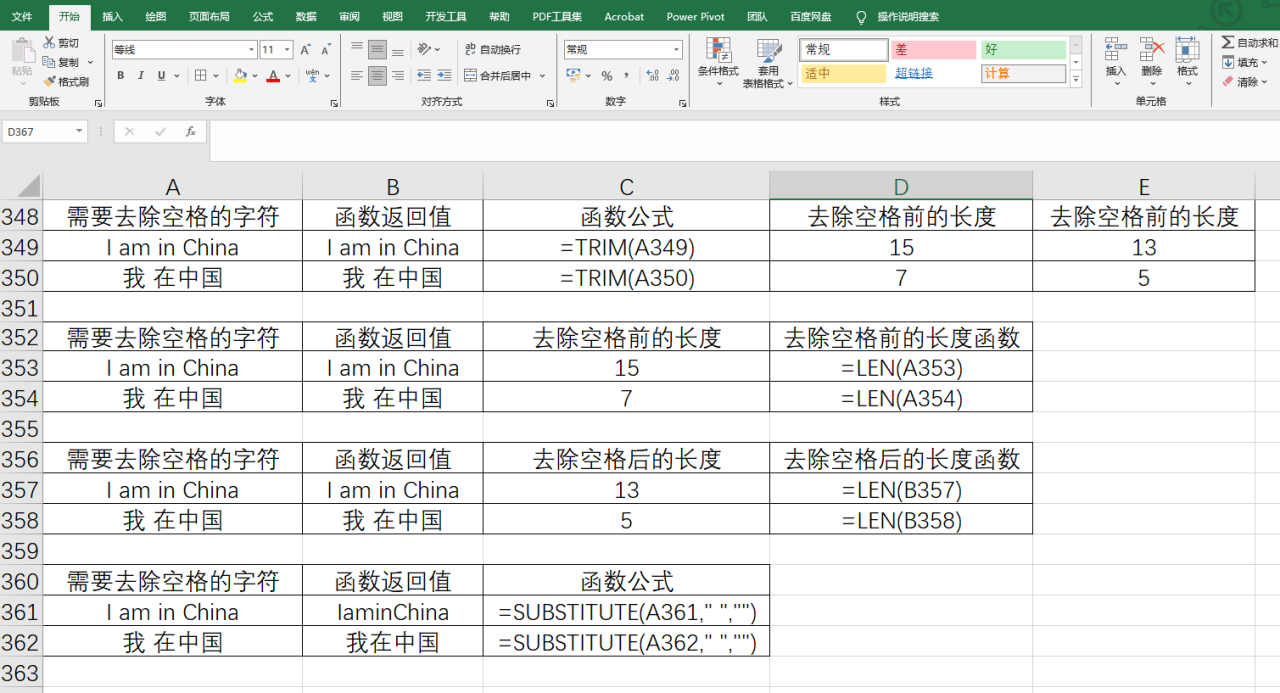Open the File (文件) tab
This screenshot has height=693, width=1280.
[22, 16]
